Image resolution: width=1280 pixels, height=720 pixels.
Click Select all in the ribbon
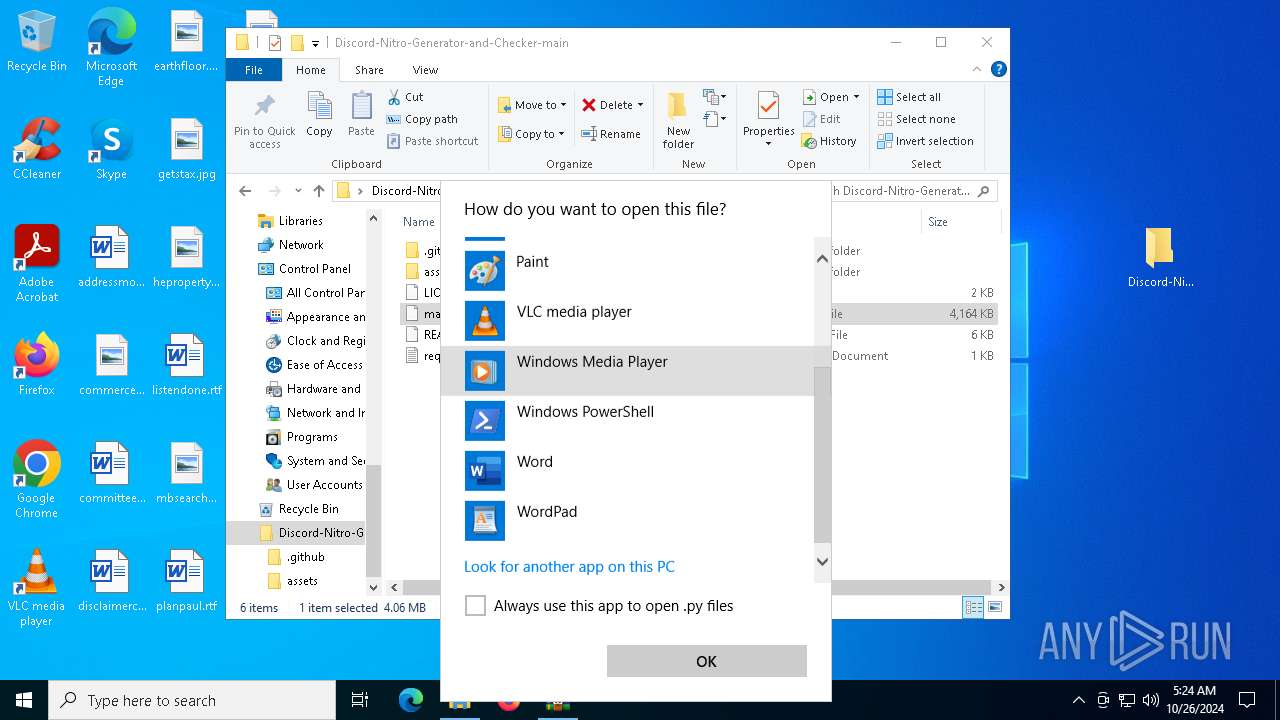(x=909, y=97)
